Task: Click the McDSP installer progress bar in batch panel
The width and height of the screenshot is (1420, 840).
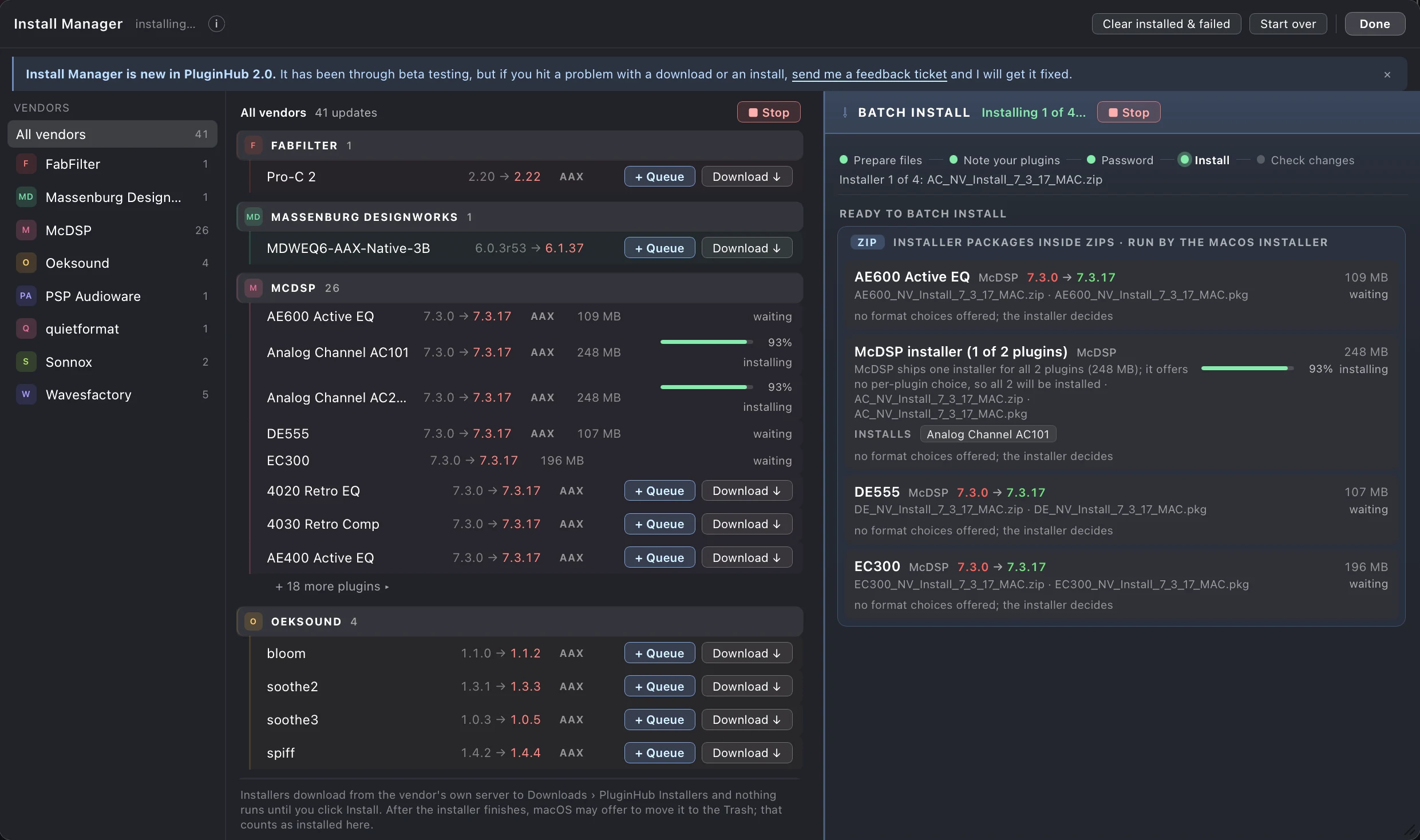Action: pos(1247,369)
